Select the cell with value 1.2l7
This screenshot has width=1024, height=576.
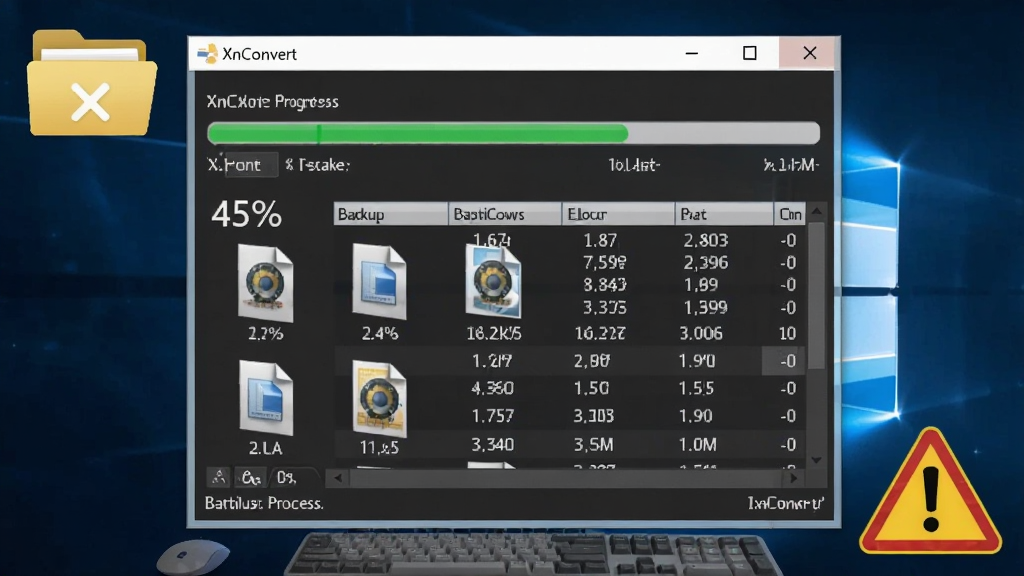coord(492,360)
